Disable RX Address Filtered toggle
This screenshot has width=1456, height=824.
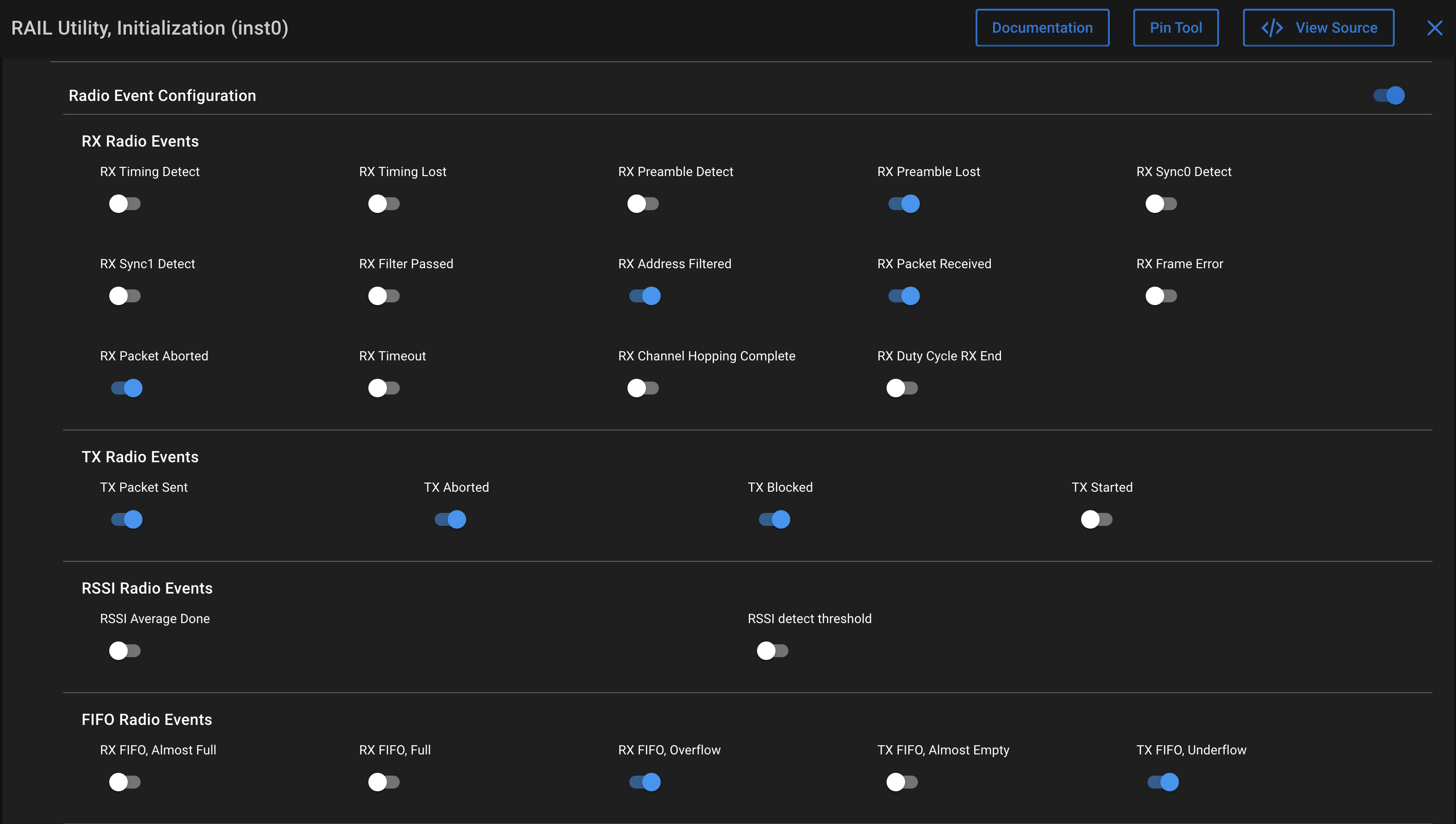click(645, 296)
